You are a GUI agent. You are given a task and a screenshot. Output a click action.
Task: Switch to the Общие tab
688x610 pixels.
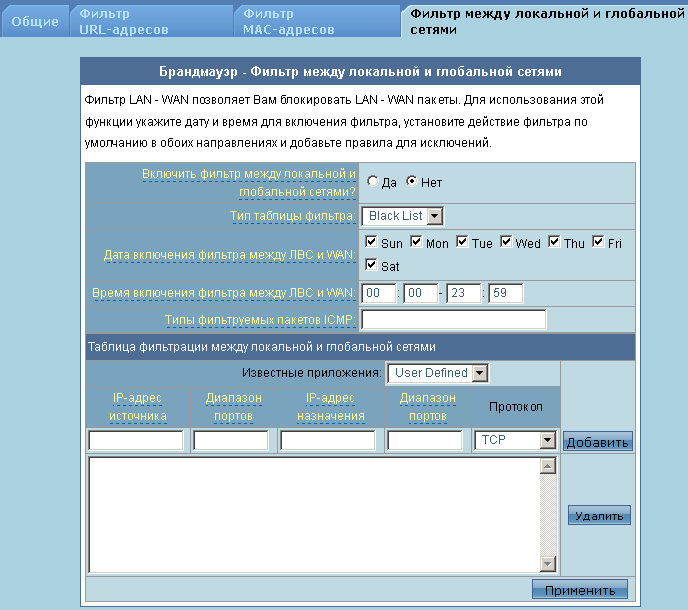(x=35, y=22)
